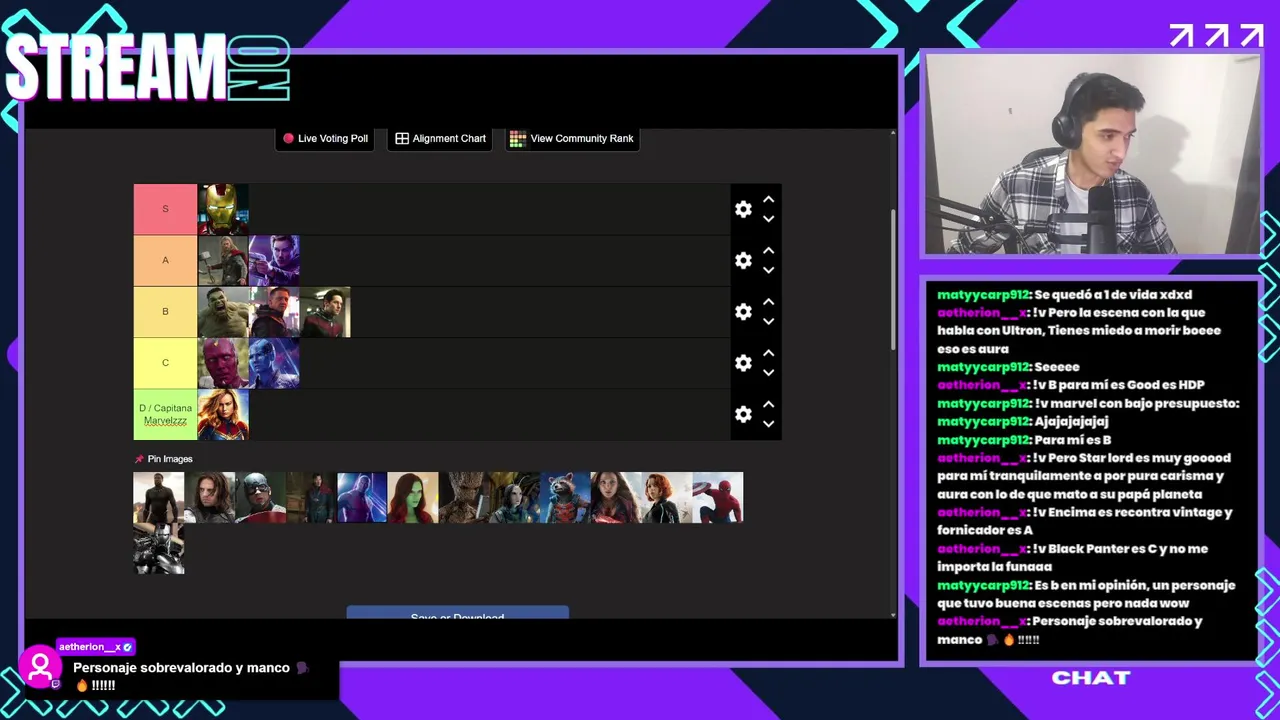Open settings gear for the B tier row

[x=743, y=311]
